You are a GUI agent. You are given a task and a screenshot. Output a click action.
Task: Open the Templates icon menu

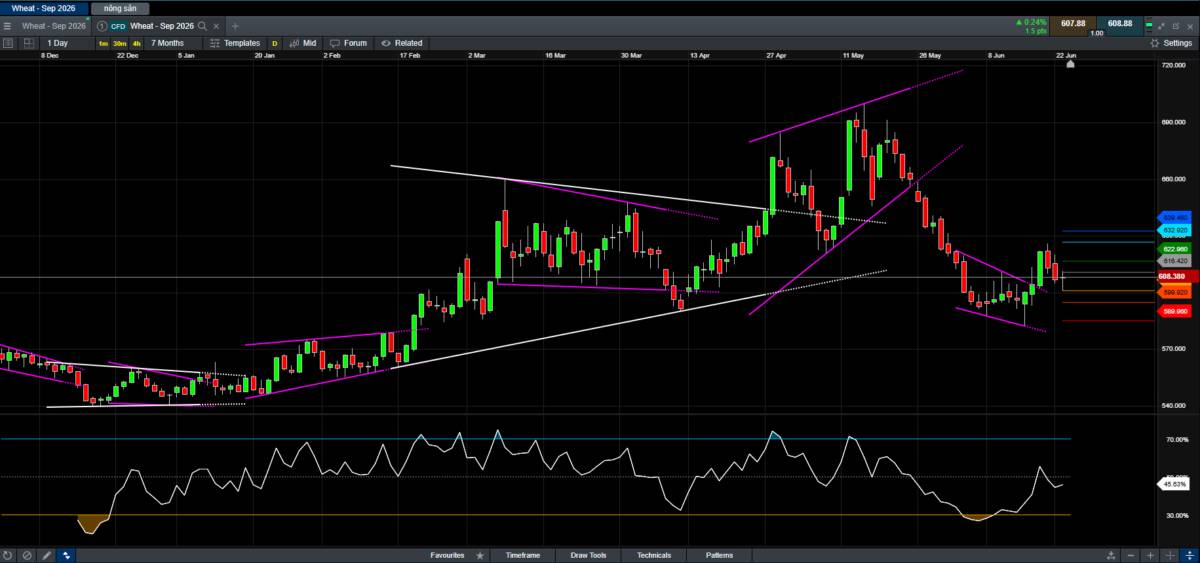pyautogui.click(x=214, y=43)
